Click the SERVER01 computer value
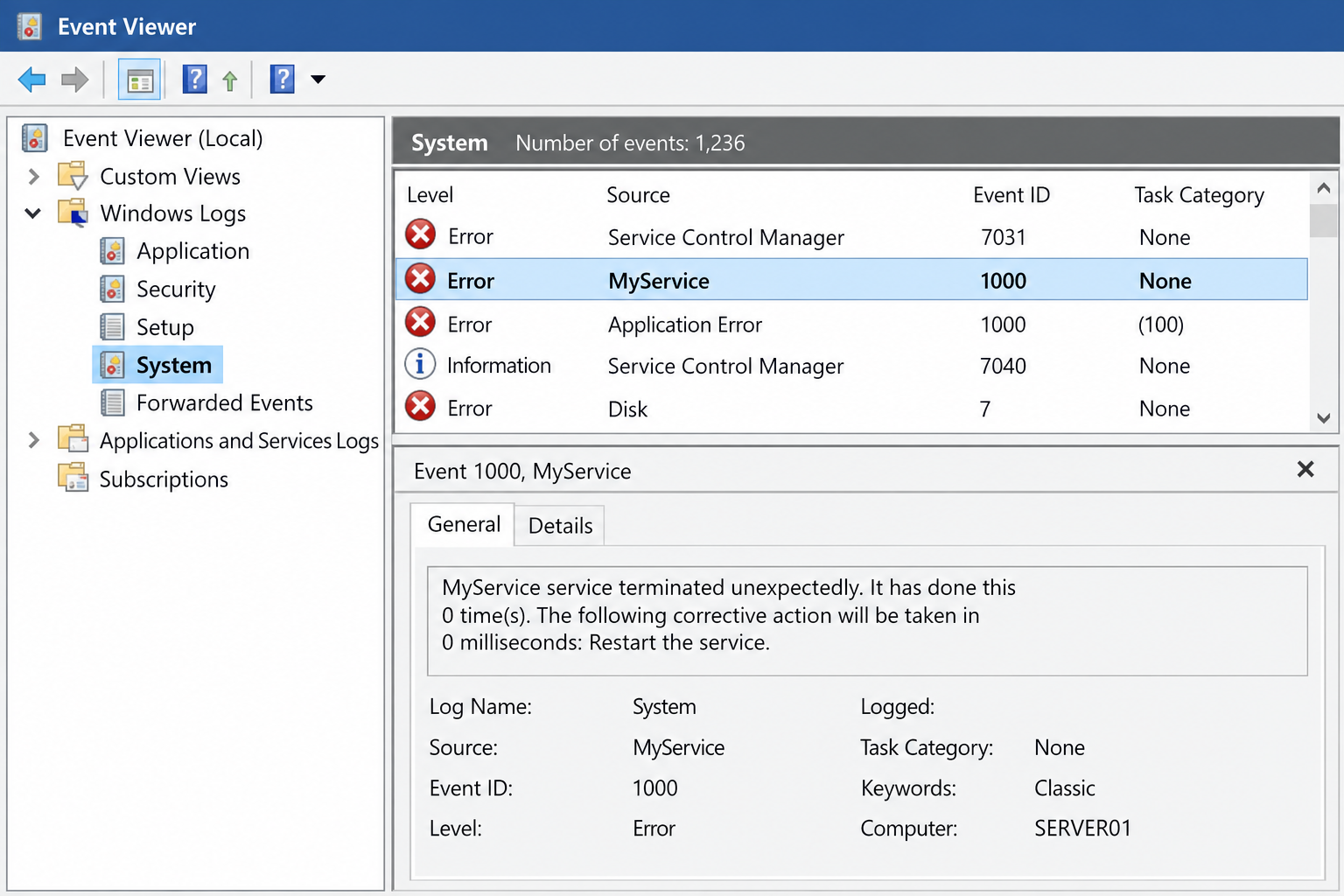This screenshot has height=896, width=1344. point(1082,828)
